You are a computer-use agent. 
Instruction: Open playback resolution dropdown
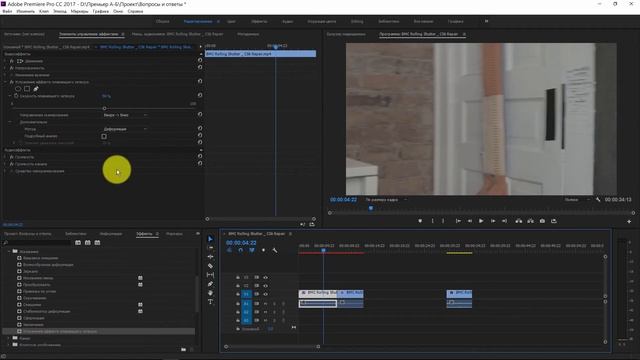[577, 200]
